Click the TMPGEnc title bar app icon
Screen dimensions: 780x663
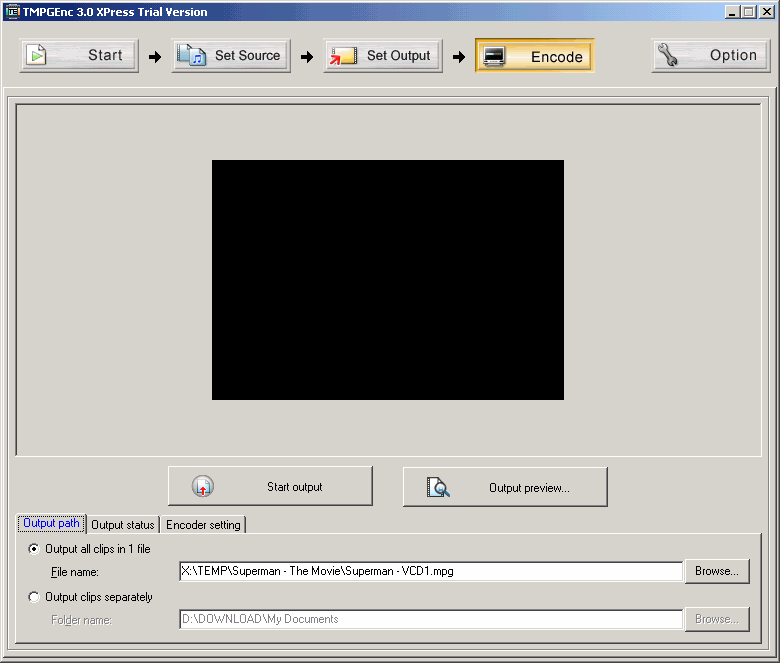click(x=13, y=12)
